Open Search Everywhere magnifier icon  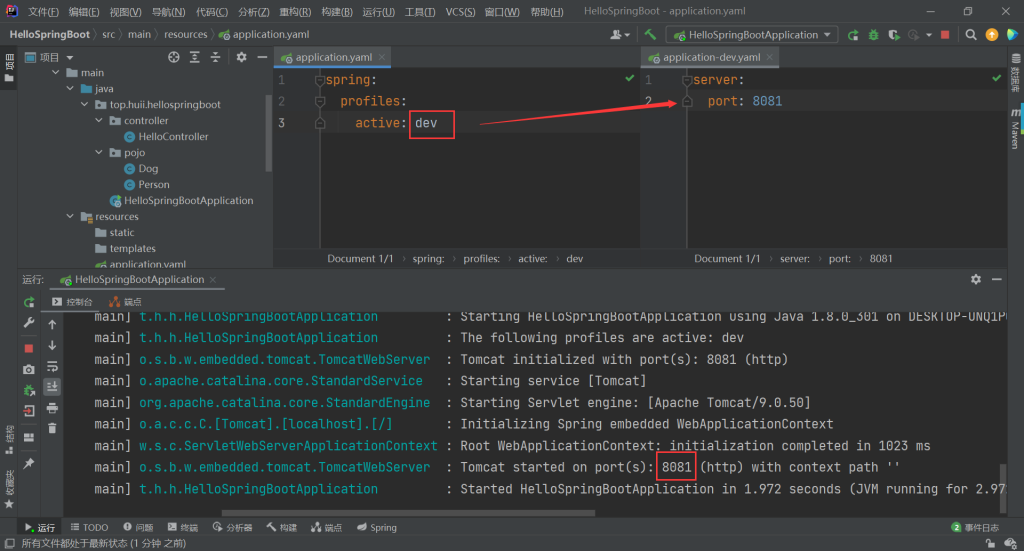tap(971, 34)
